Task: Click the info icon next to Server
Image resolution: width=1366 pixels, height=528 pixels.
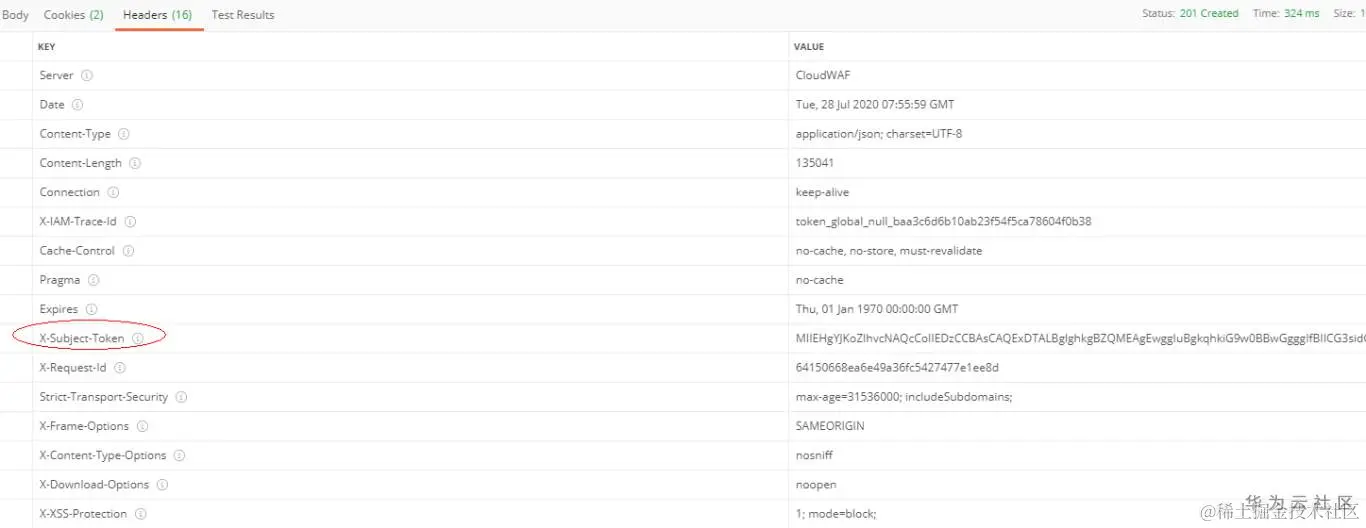Action: (x=87, y=75)
